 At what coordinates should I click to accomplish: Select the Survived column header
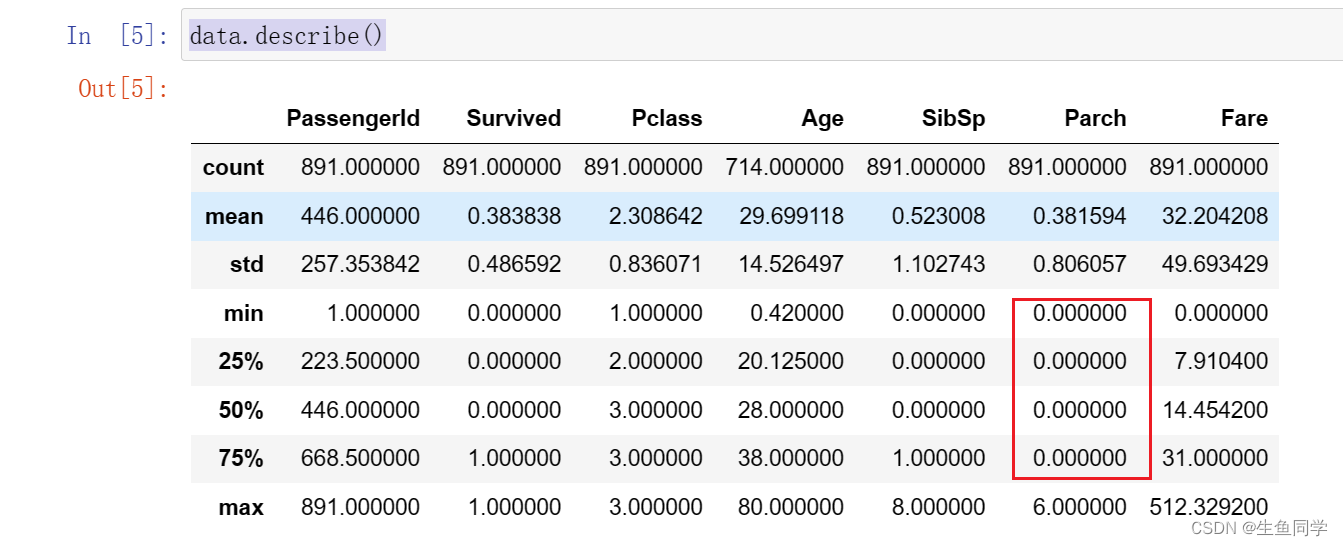point(513,118)
